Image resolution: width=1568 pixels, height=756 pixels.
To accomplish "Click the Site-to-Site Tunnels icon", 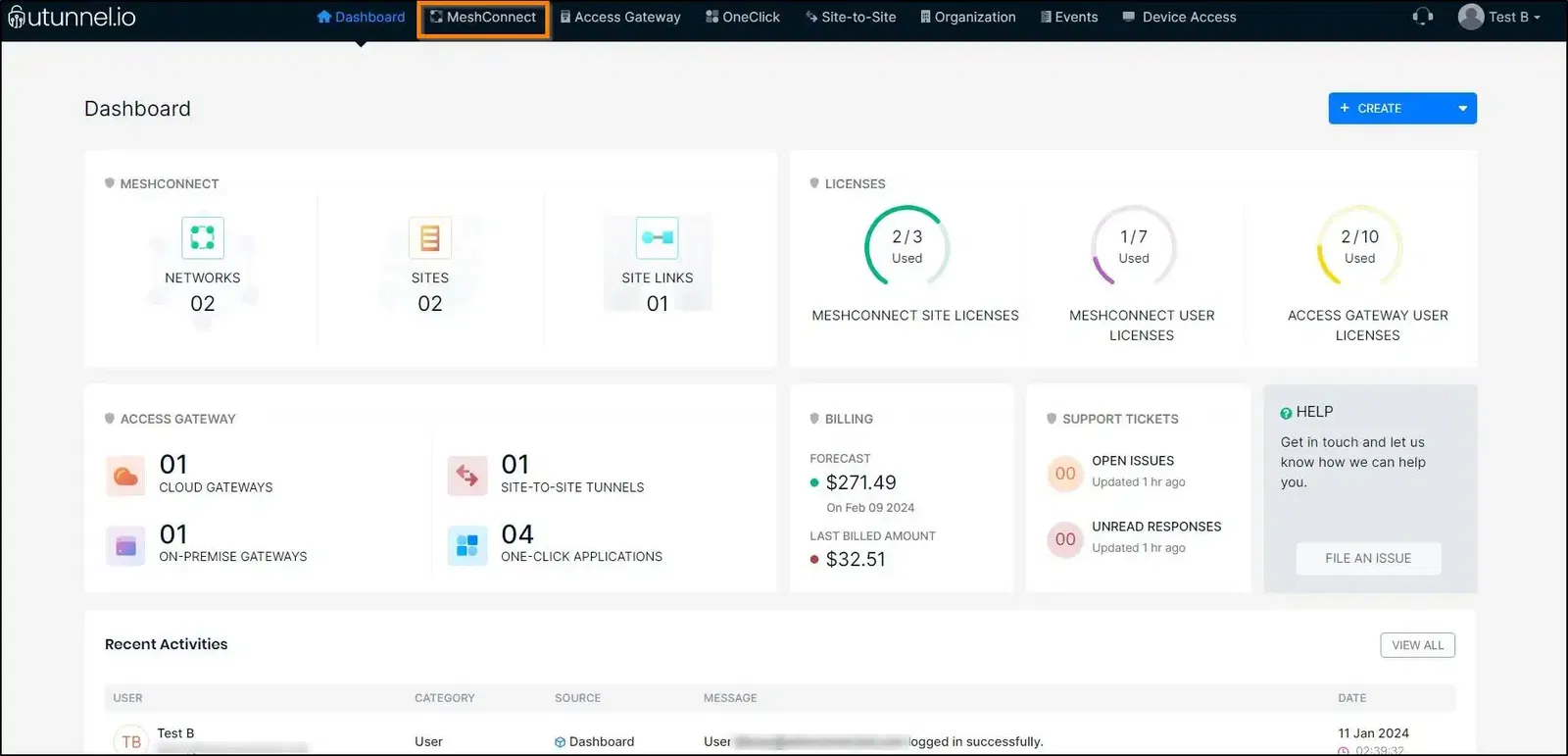I will coord(467,477).
